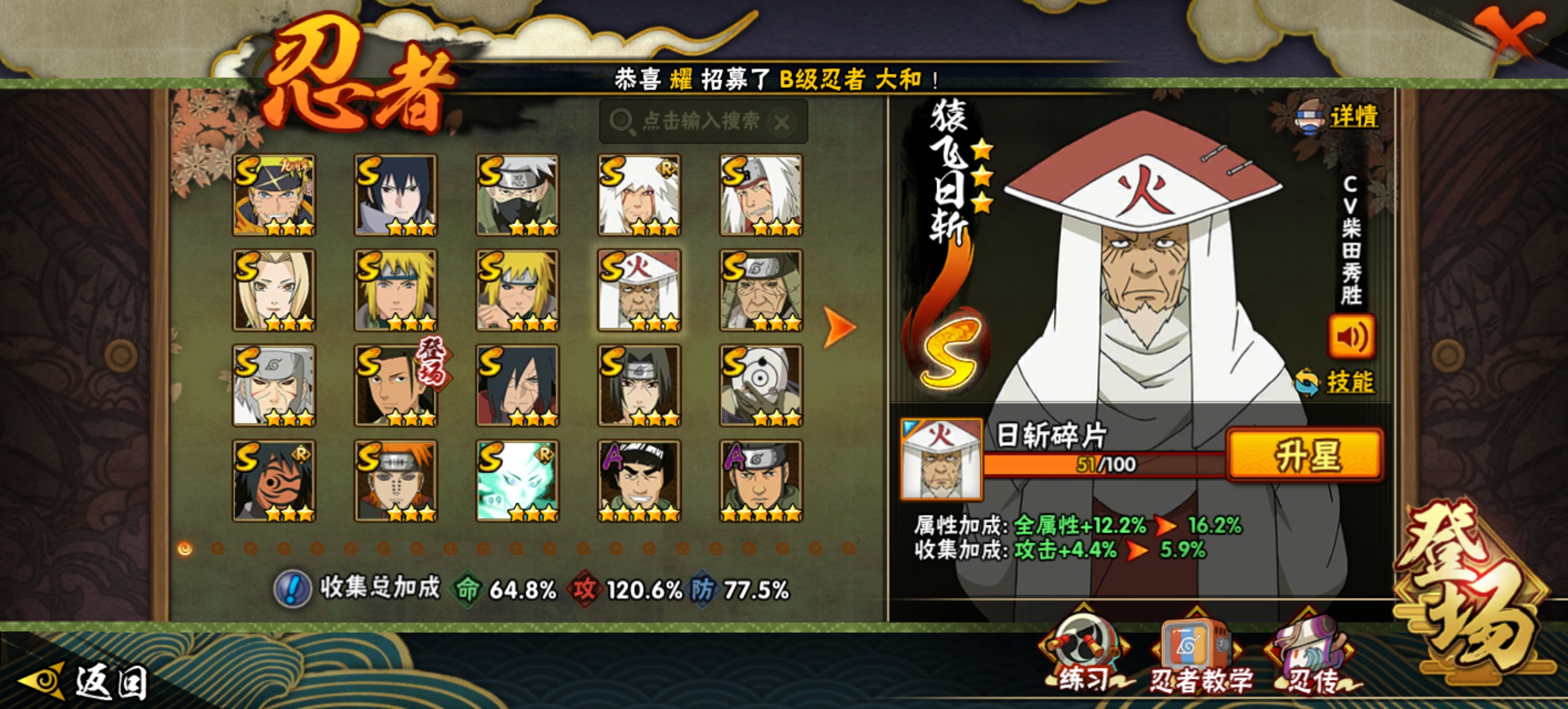Select the masked Kakashi portrait
1568x709 pixels.
click(x=517, y=195)
